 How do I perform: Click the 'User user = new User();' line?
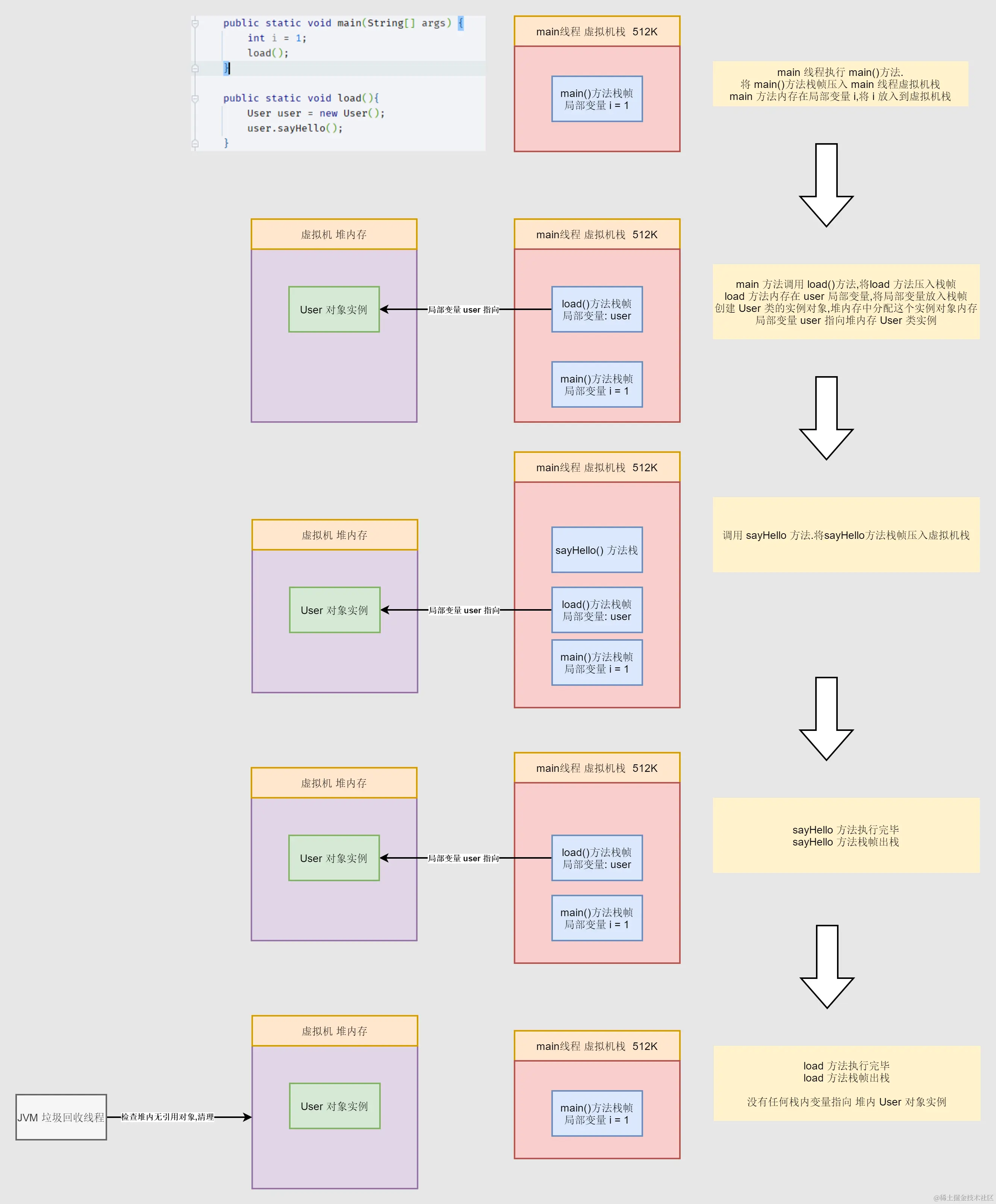(315, 113)
